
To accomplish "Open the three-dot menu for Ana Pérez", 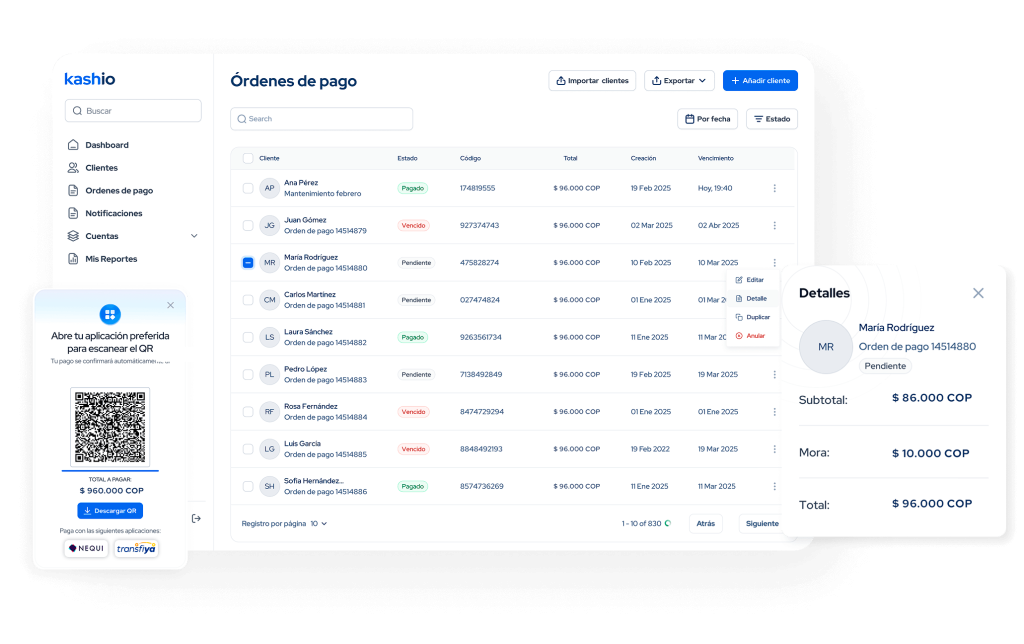I will click(774, 188).
